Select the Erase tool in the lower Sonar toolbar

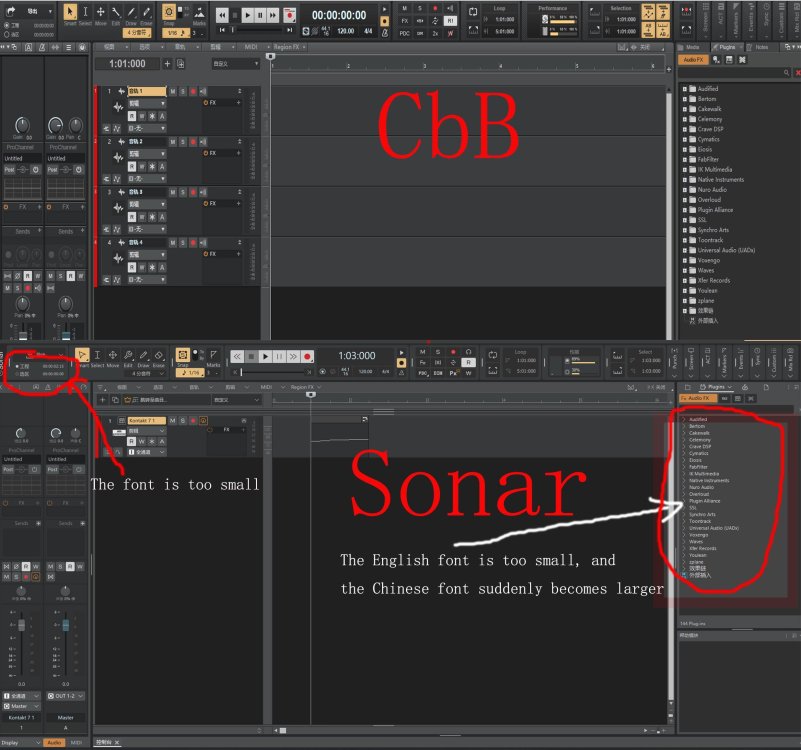pyautogui.click(x=160, y=356)
